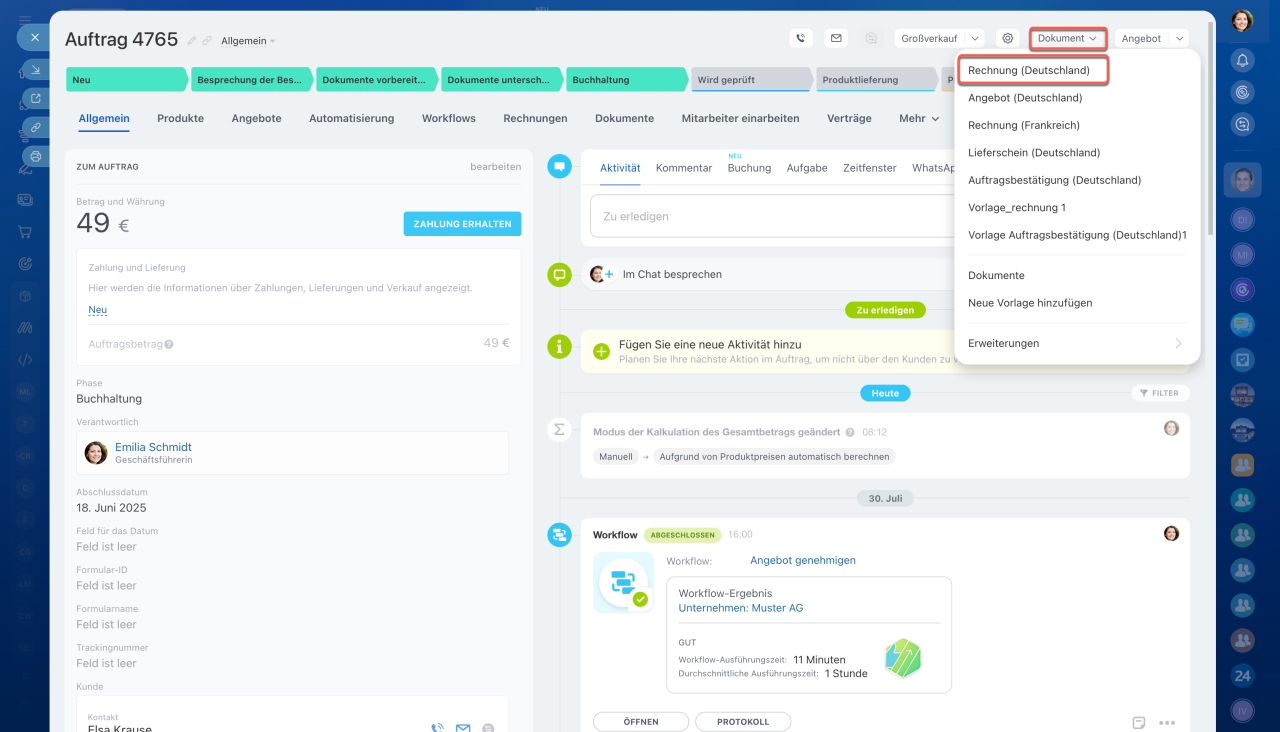Image resolution: width=1280 pixels, height=732 pixels.
Task: Click the shopping cart icon in left sidebar
Action: tap(25, 231)
